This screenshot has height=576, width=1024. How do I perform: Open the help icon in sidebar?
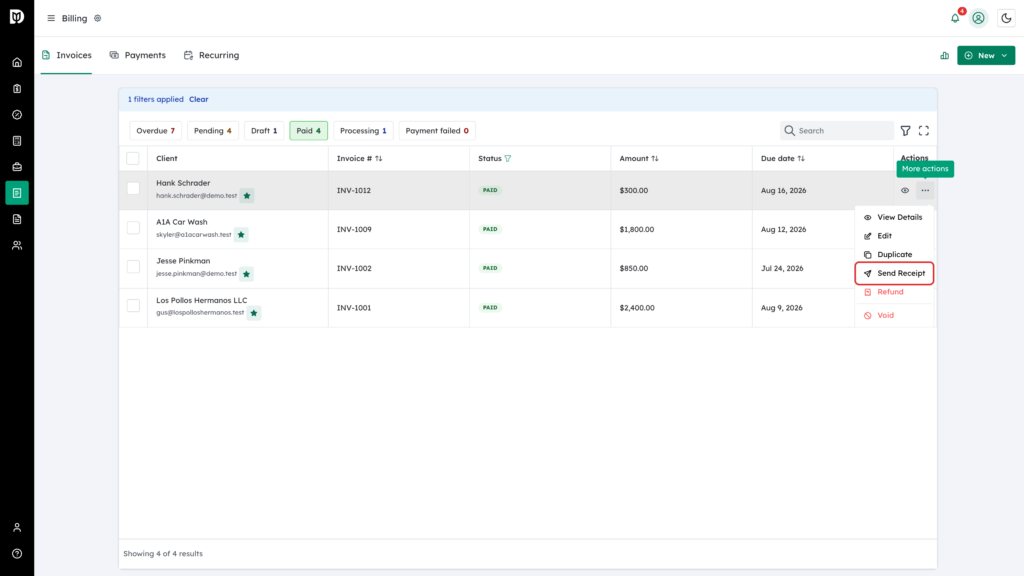[17, 554]
